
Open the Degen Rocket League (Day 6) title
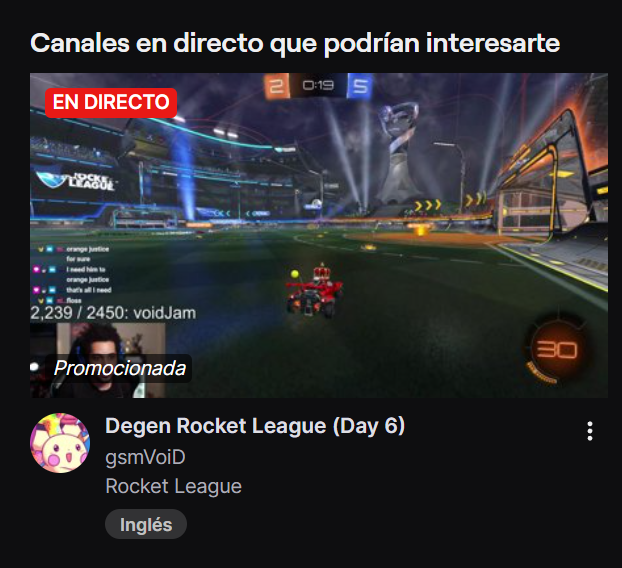(255, 426)
